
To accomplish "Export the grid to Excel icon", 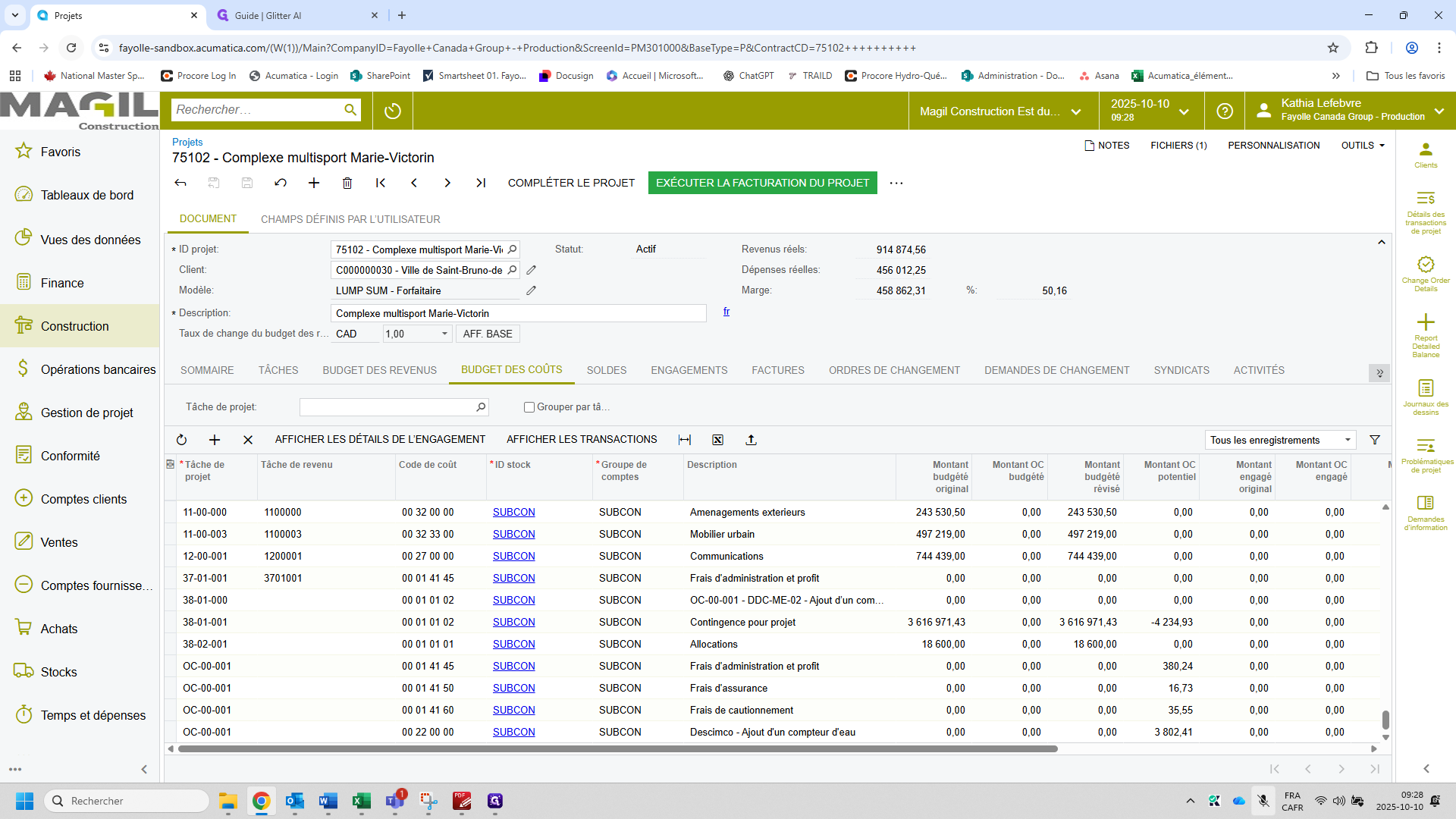I will pos(718,440).
